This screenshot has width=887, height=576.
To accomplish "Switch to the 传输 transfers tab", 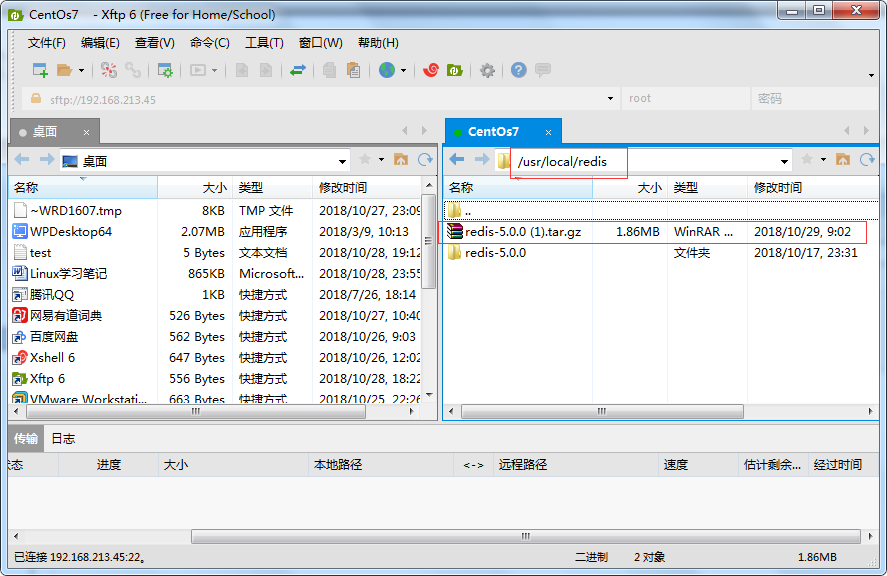I will (26, 439).
